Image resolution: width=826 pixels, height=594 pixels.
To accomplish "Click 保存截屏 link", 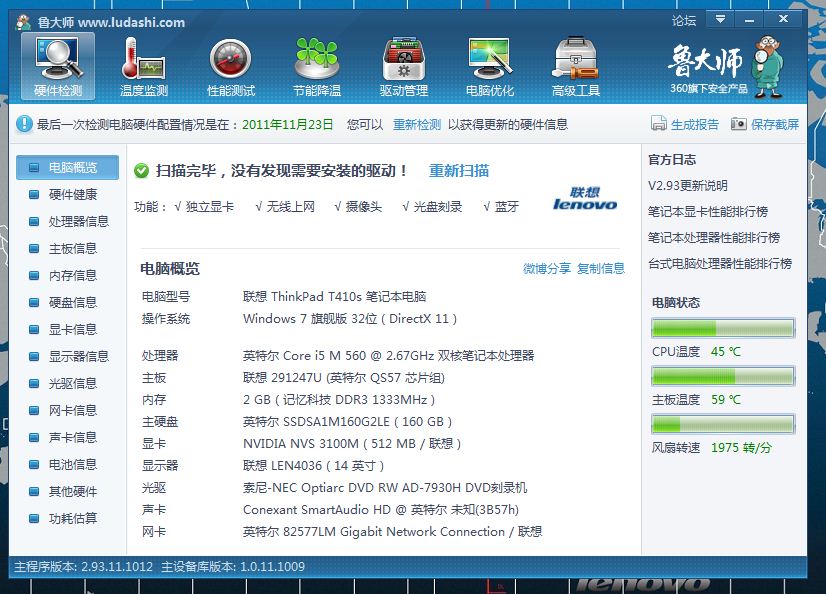I will click(775, 125).
